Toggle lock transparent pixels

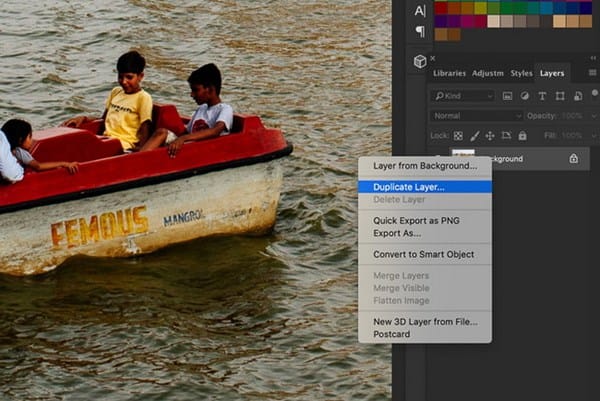coord(458,135)
